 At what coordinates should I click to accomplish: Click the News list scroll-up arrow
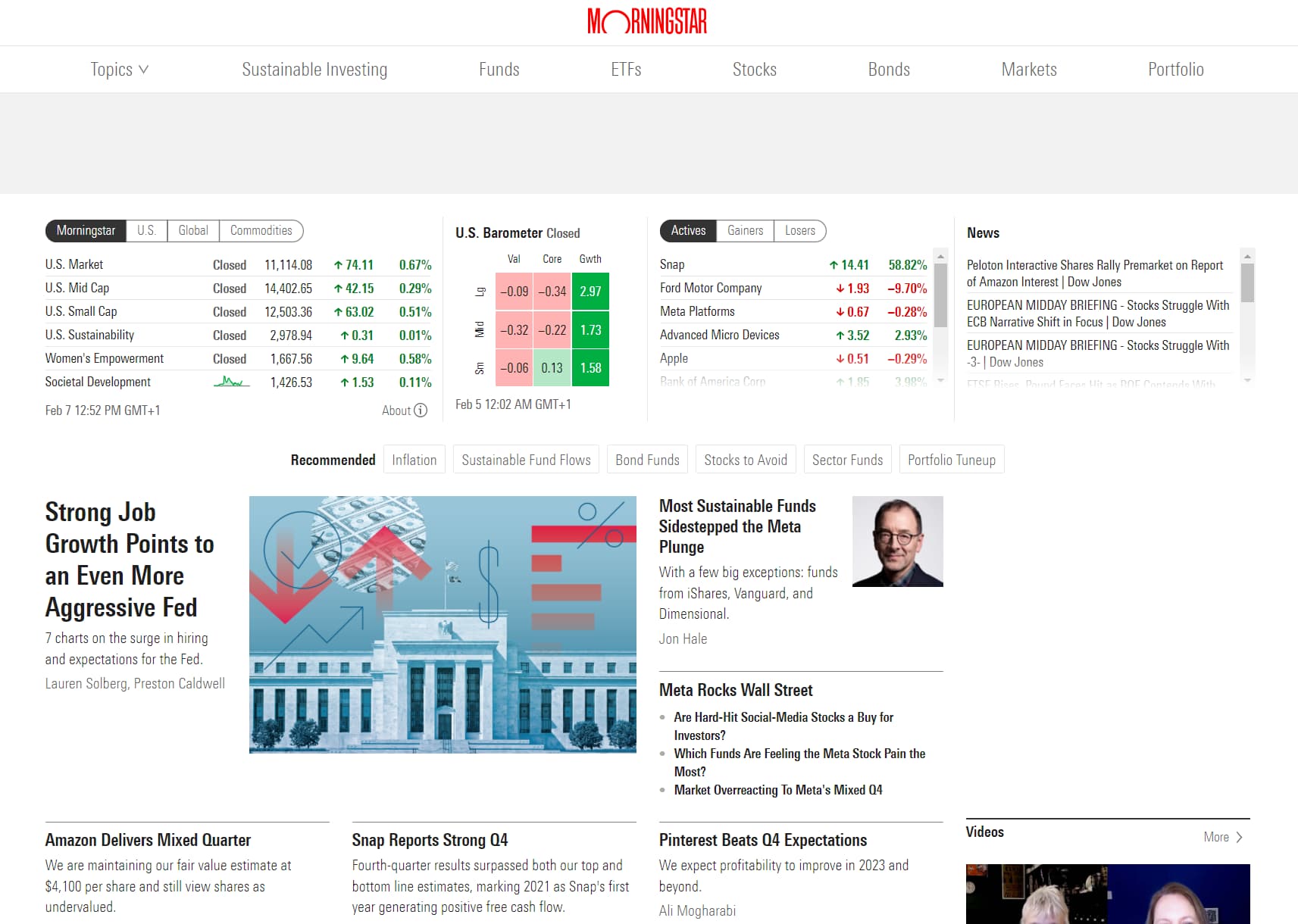1247,257
